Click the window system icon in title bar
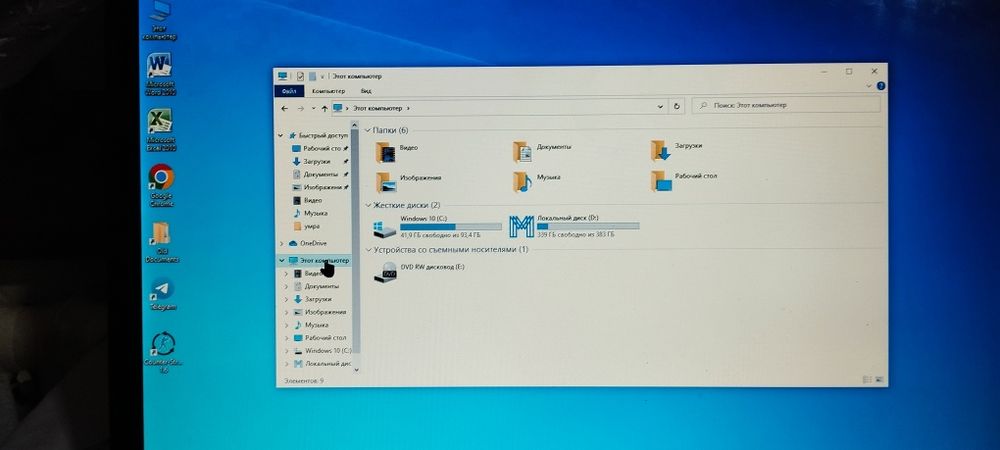This screenshot has height=450, width=1000. pyautogui.click(x=283, y=76)
